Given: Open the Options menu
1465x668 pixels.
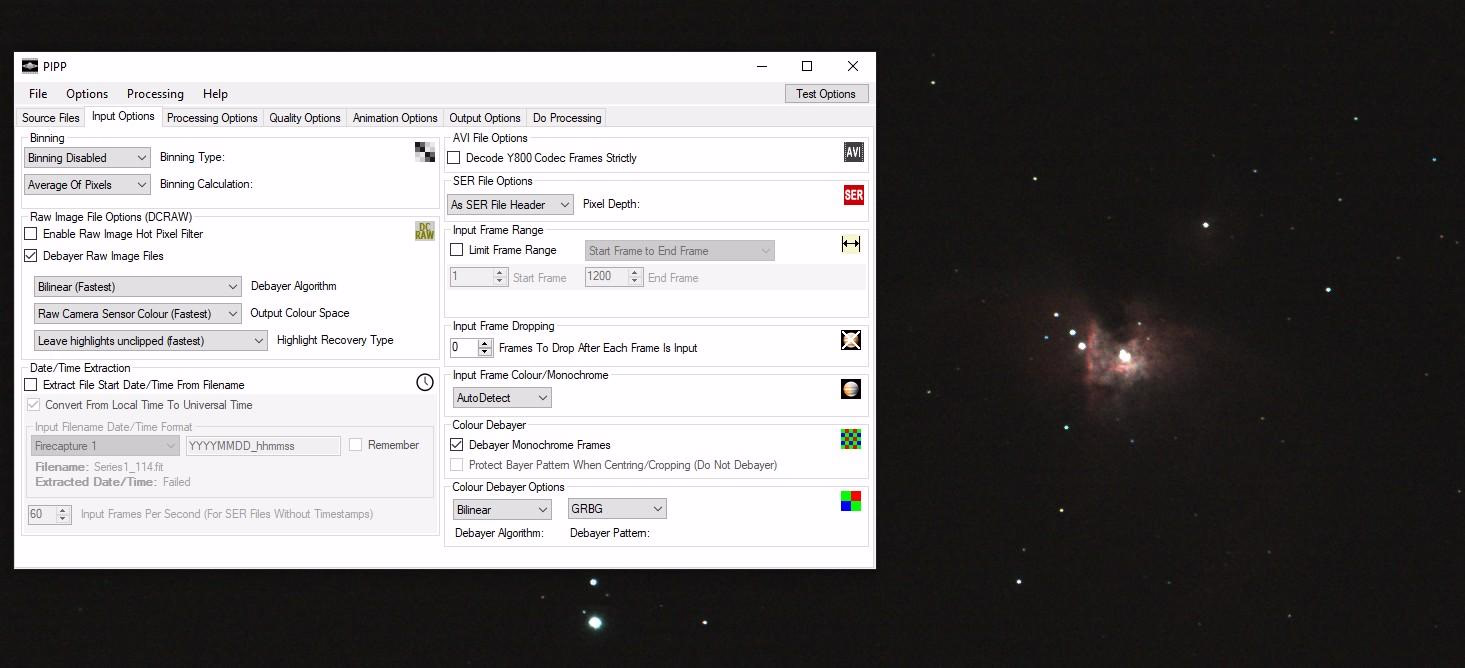Looking at the screenshot, I should click(x=87, y=94).
